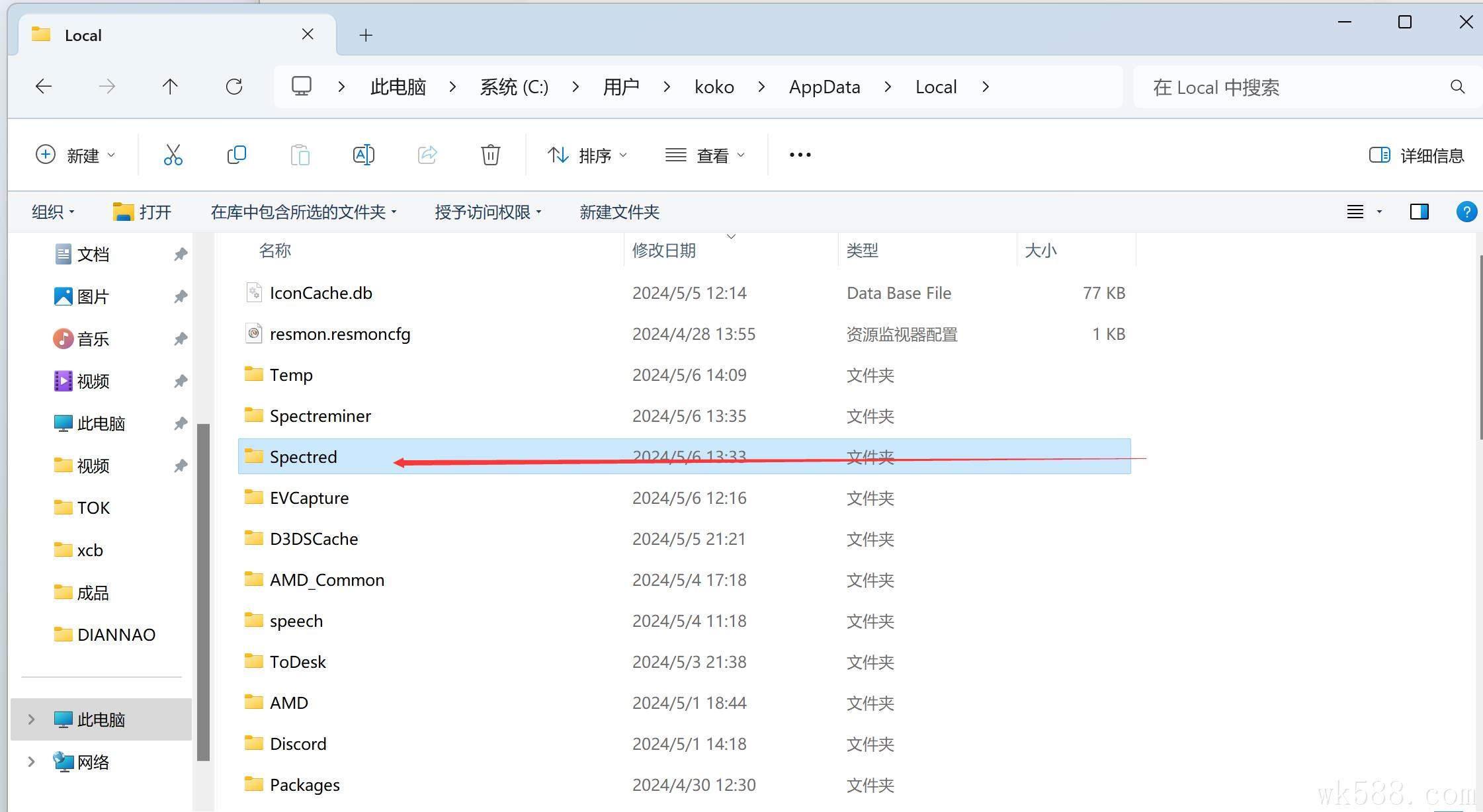Click the Refresh icon in the address bar
1483x812 pixels.
coord(235,86)
